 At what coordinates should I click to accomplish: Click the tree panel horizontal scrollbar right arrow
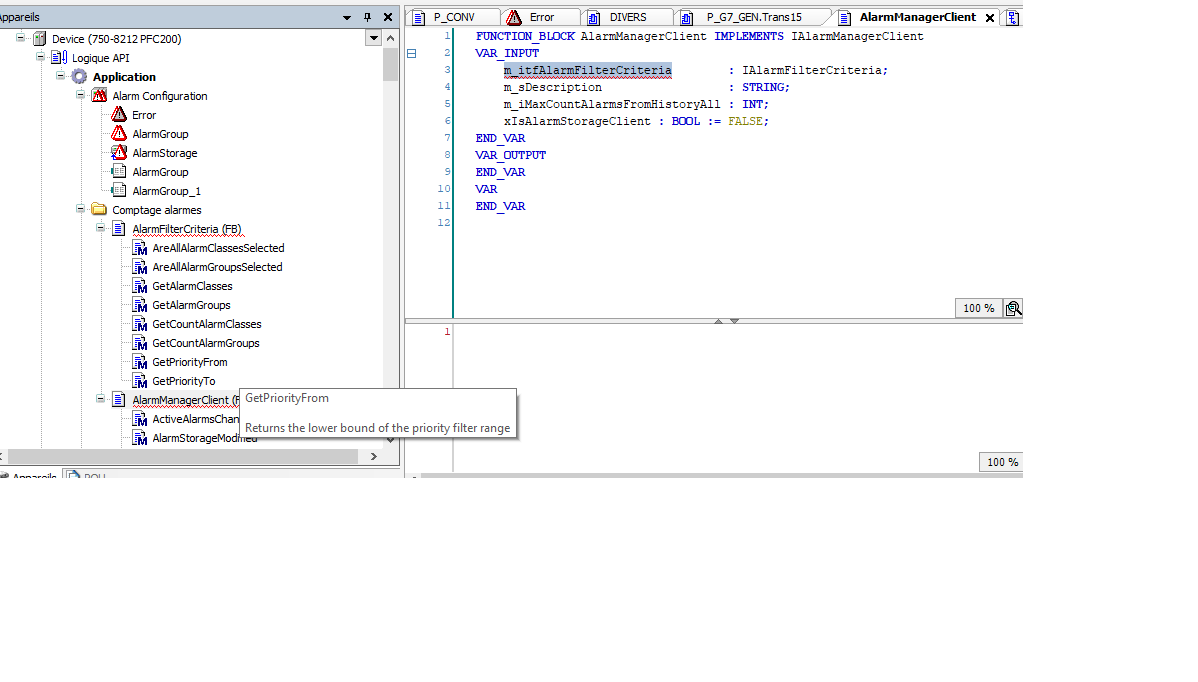pyautogui.click(x=374, y=456)
